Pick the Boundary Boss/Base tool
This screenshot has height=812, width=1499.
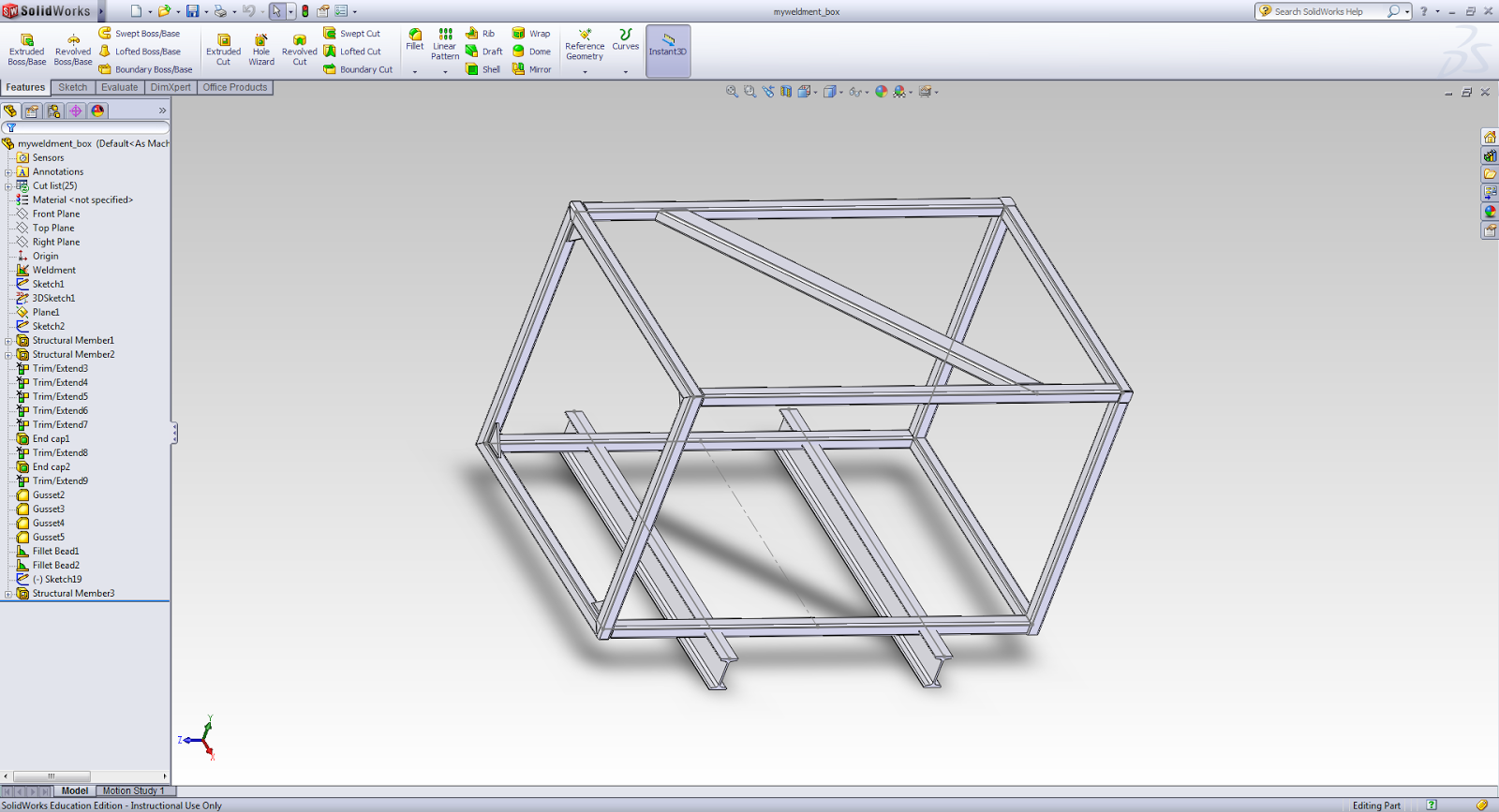pos(145,69)
